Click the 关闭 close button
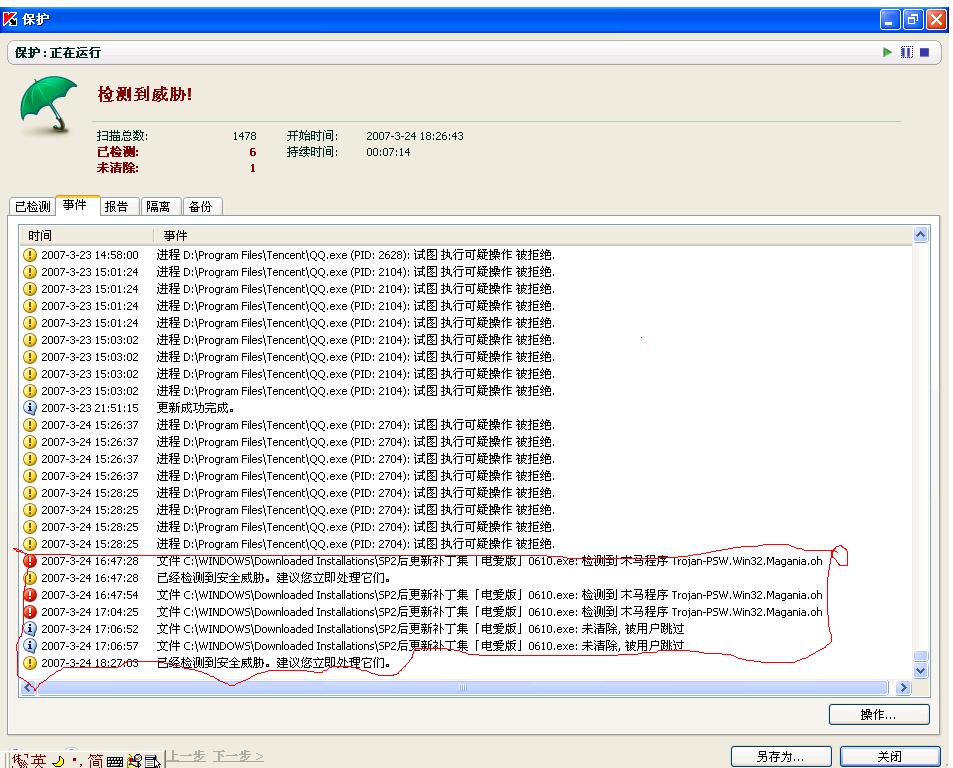 tap(890, 756)
